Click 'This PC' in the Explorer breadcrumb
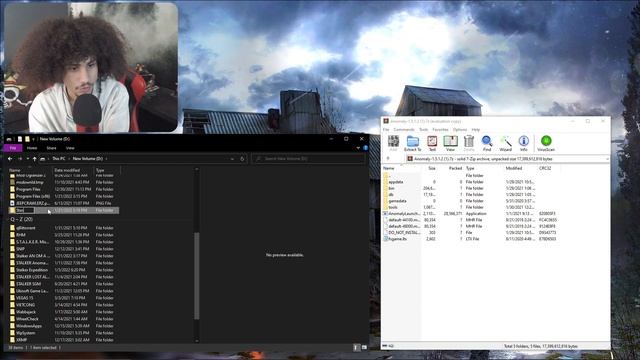 (59, 159)
